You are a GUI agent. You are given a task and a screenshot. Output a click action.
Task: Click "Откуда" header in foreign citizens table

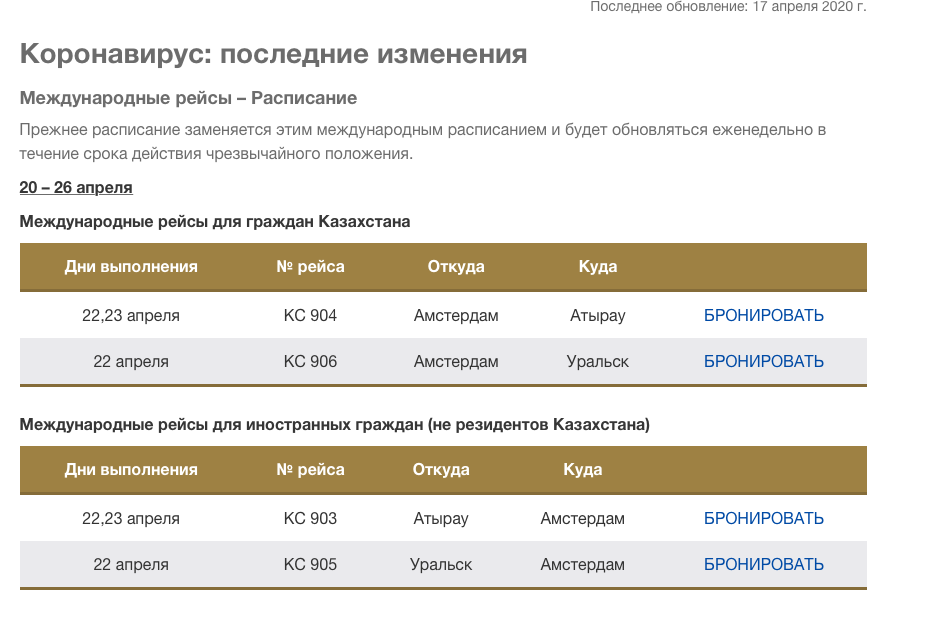pyautogui.click(x=440, y=470)
